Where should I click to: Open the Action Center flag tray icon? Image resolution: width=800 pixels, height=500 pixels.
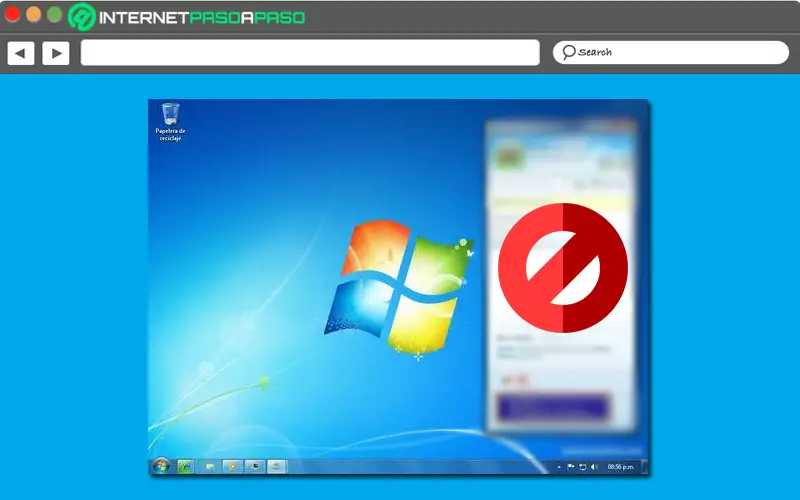click(x=570, y=467)
